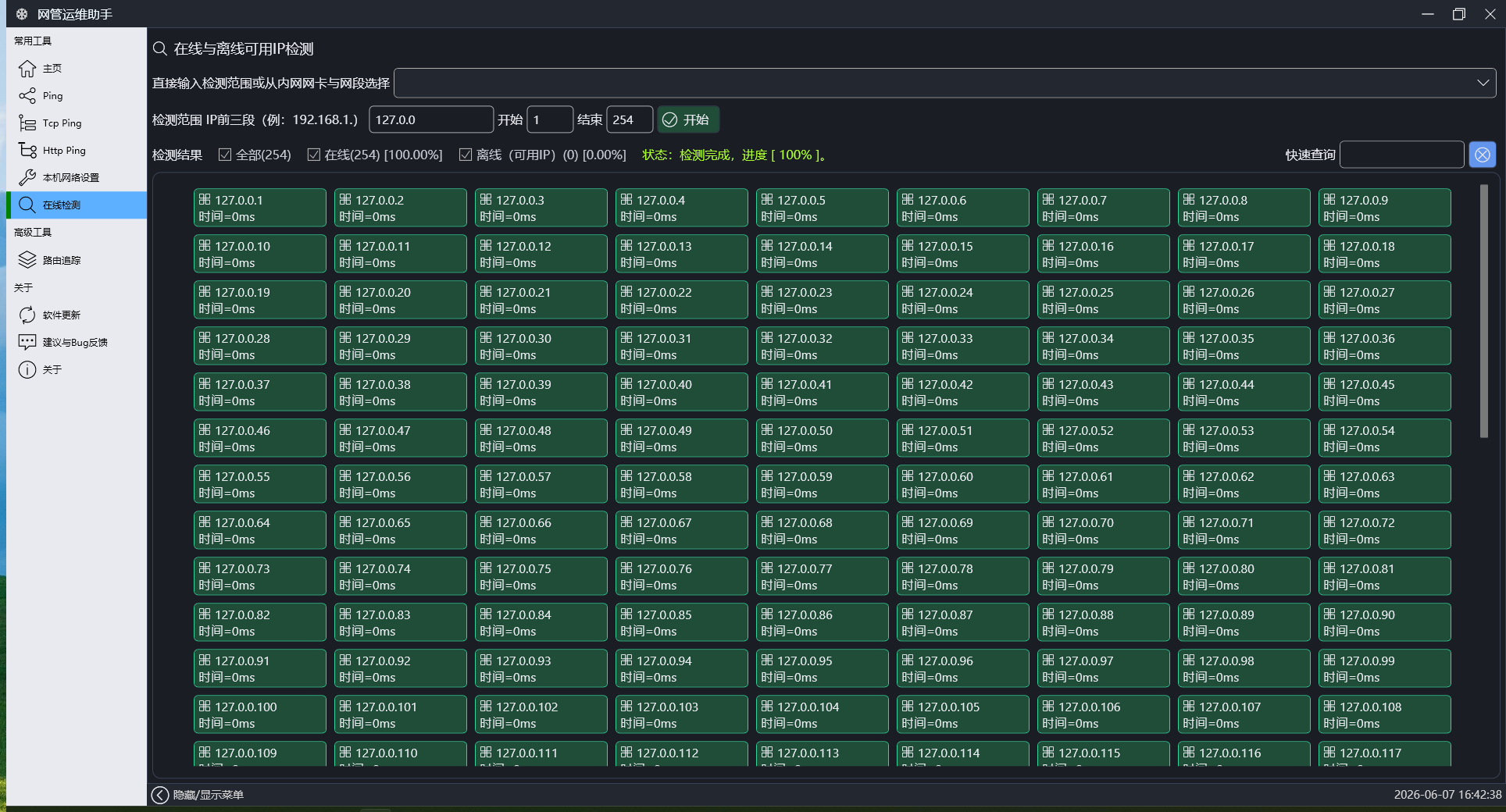Click the timestamp 2026-06-07 16:42:38

click(1447, 795)
